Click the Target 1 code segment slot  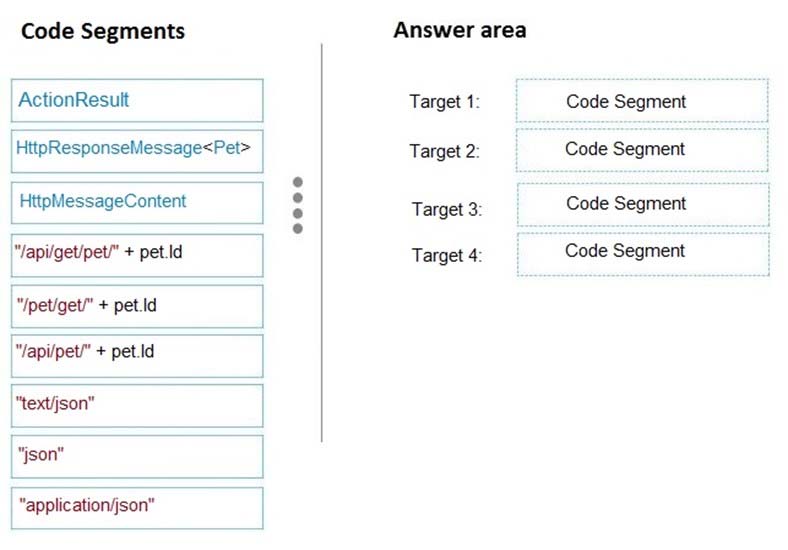642,101
